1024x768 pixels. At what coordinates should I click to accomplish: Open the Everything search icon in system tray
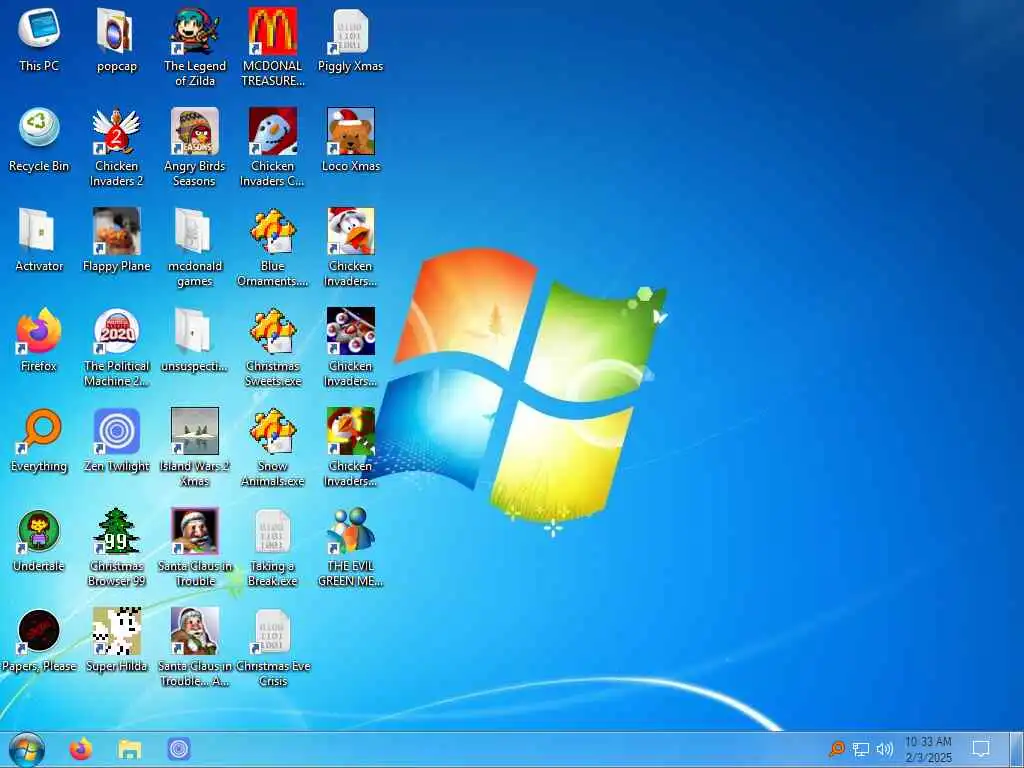pos(837,748)
